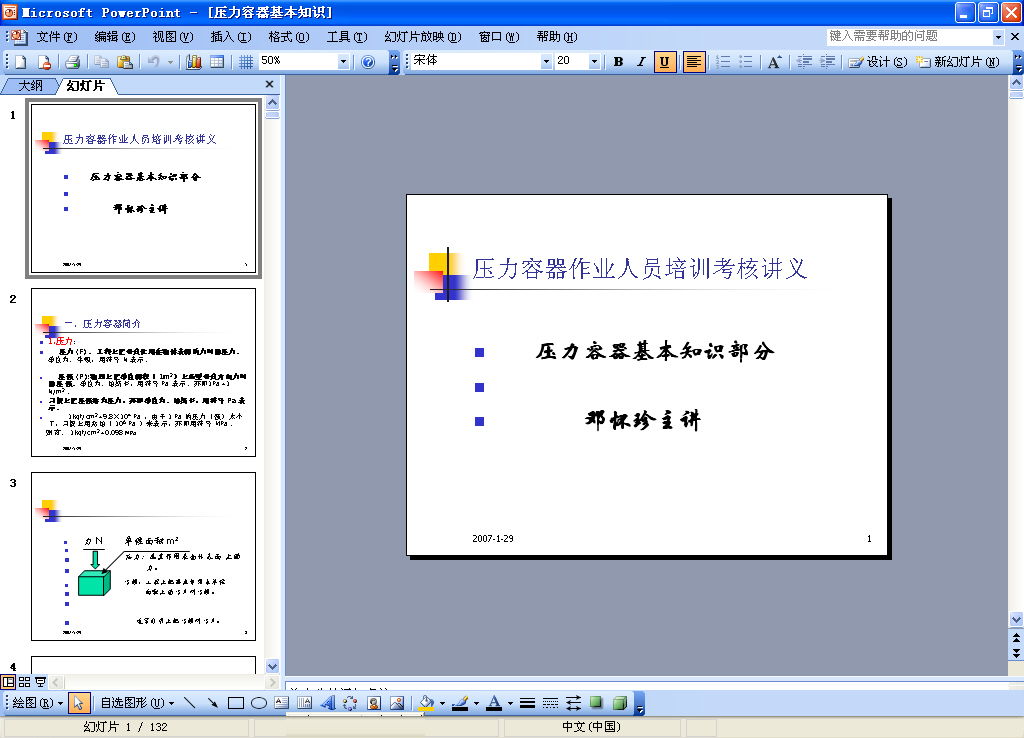The width and height of the screenshot is (1024, 738).
Task: Select slide 3 thumbnail in the panel
Action: tap(143, 556)
